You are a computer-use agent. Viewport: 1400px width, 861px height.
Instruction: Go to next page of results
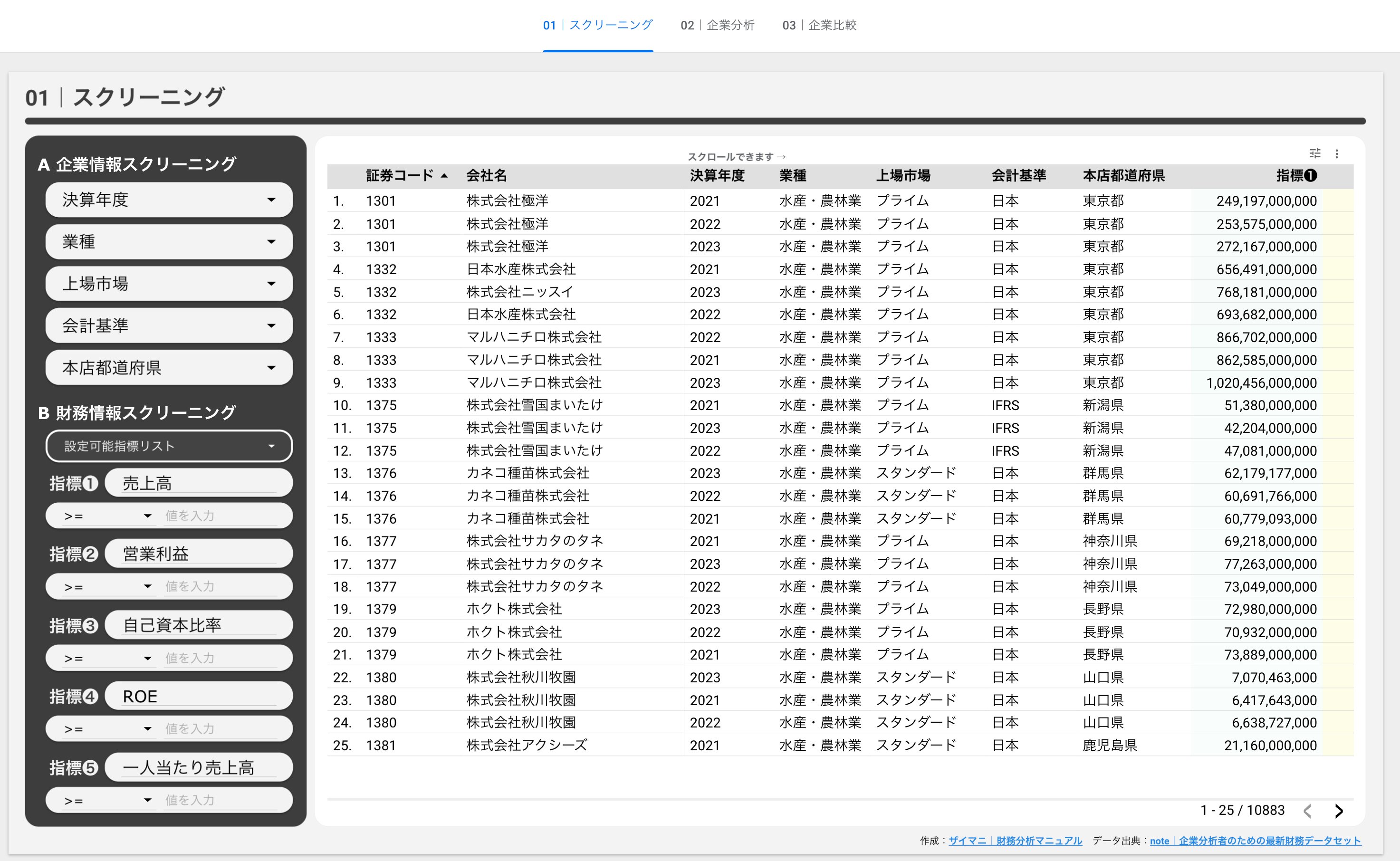click(x=1339, y=810)
